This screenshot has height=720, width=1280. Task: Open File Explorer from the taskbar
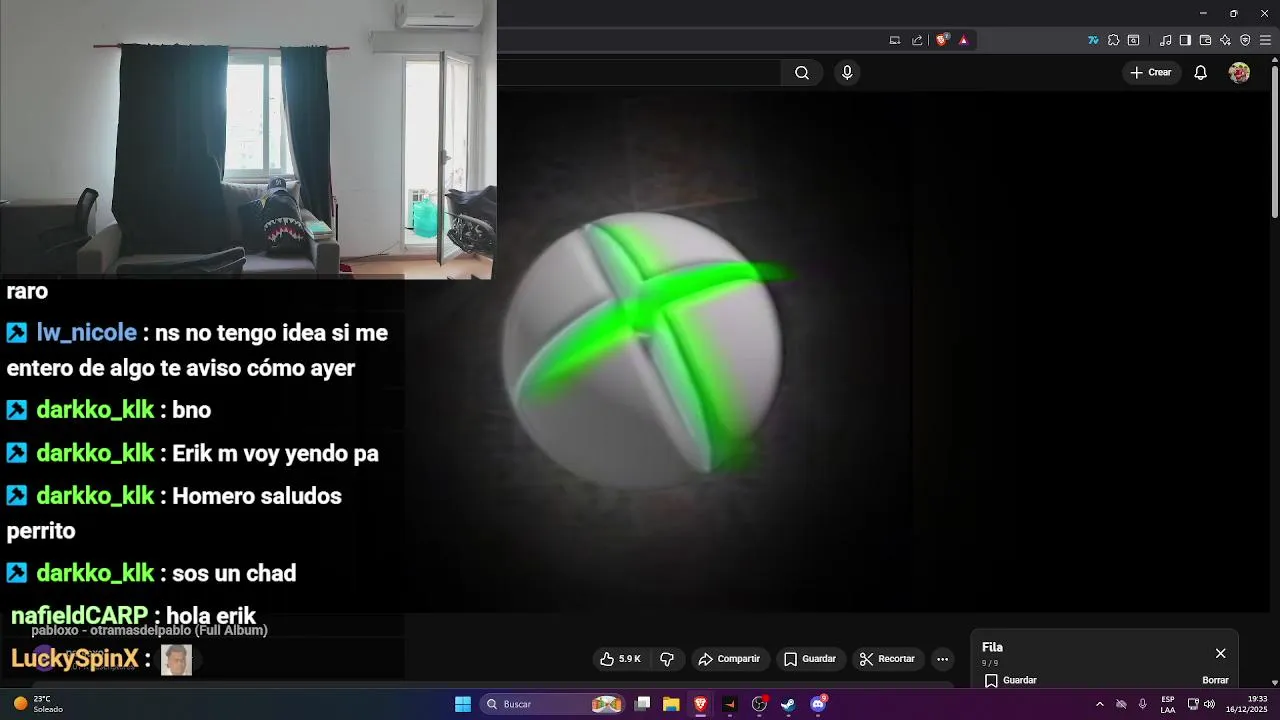pos(671,704)
